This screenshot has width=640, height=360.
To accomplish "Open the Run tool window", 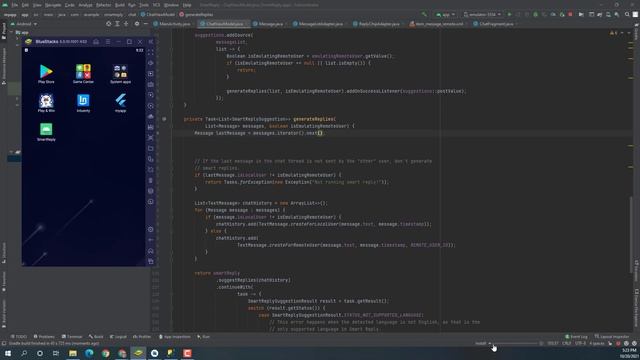I will point(203,337).
